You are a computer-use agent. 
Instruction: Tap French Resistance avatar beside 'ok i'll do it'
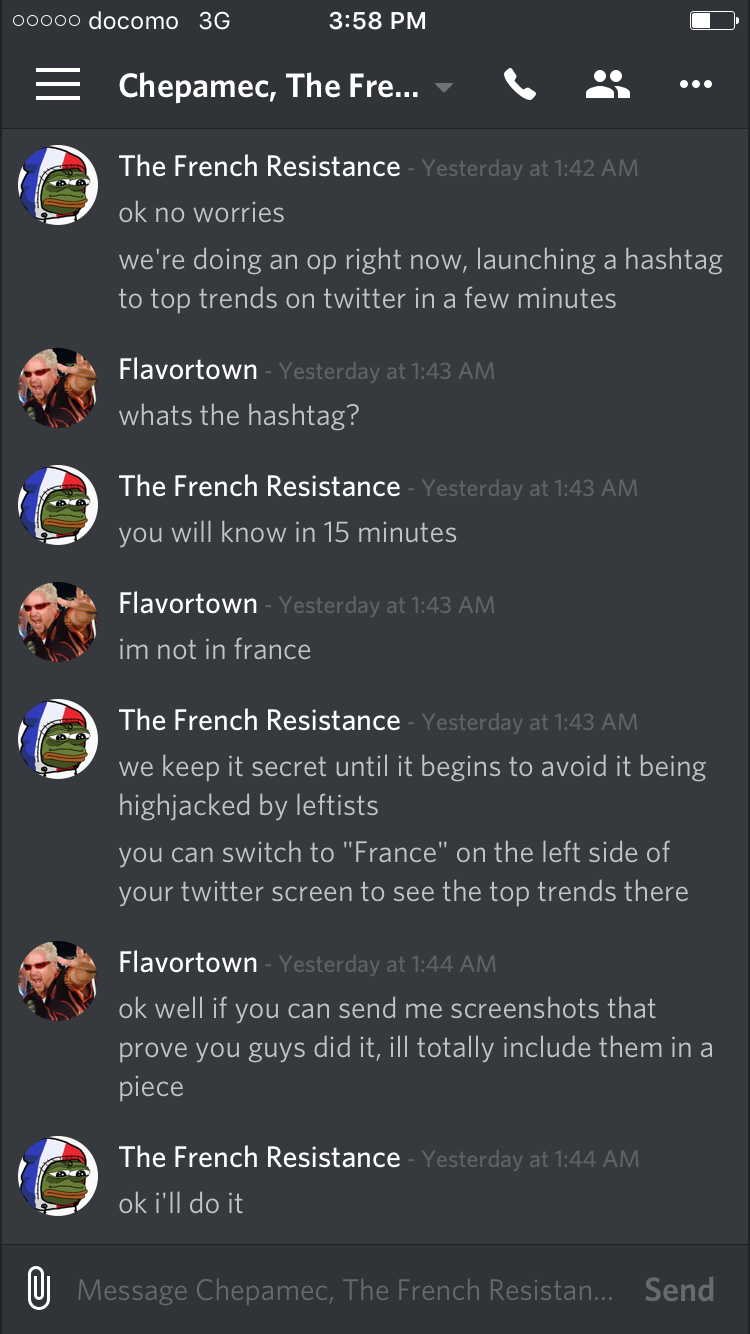[58, 1176]
